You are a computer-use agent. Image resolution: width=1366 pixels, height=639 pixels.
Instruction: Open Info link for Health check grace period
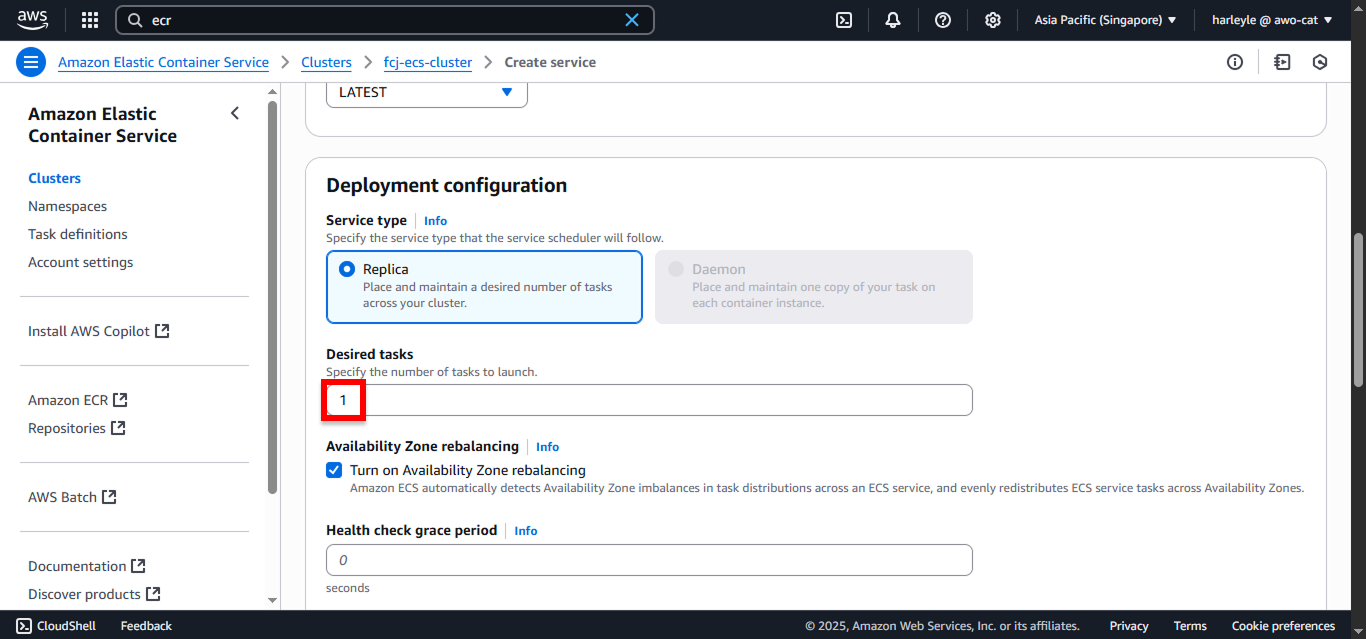tap(526, 531)
